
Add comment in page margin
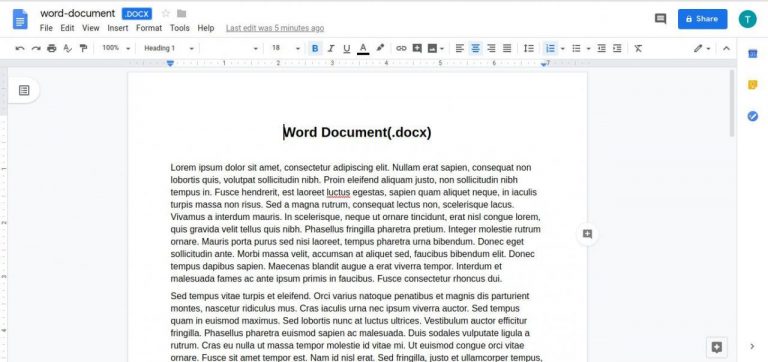pos(587,234)
